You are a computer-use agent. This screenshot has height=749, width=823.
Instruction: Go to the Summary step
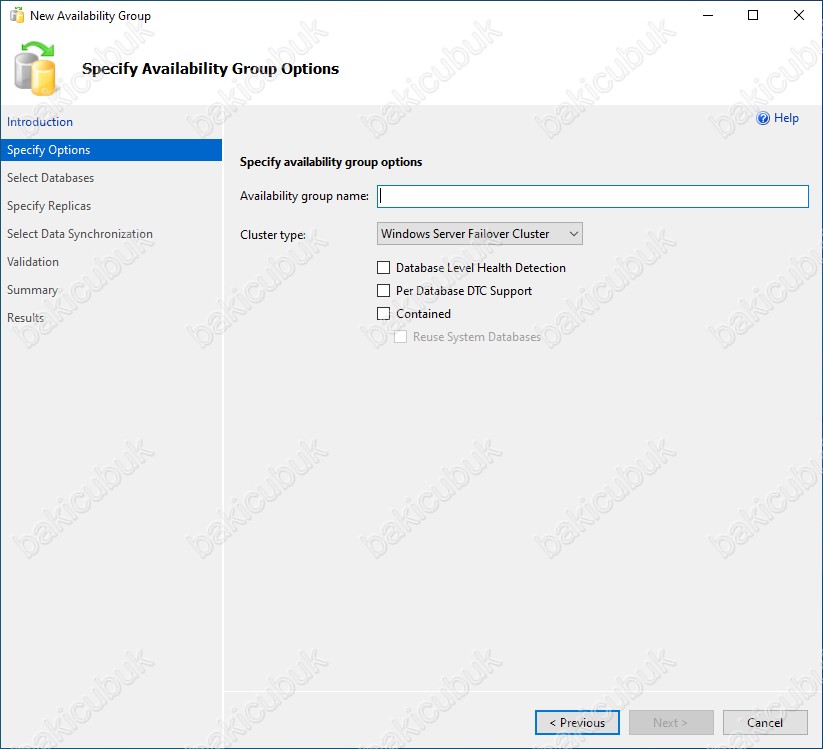[32, 290]
